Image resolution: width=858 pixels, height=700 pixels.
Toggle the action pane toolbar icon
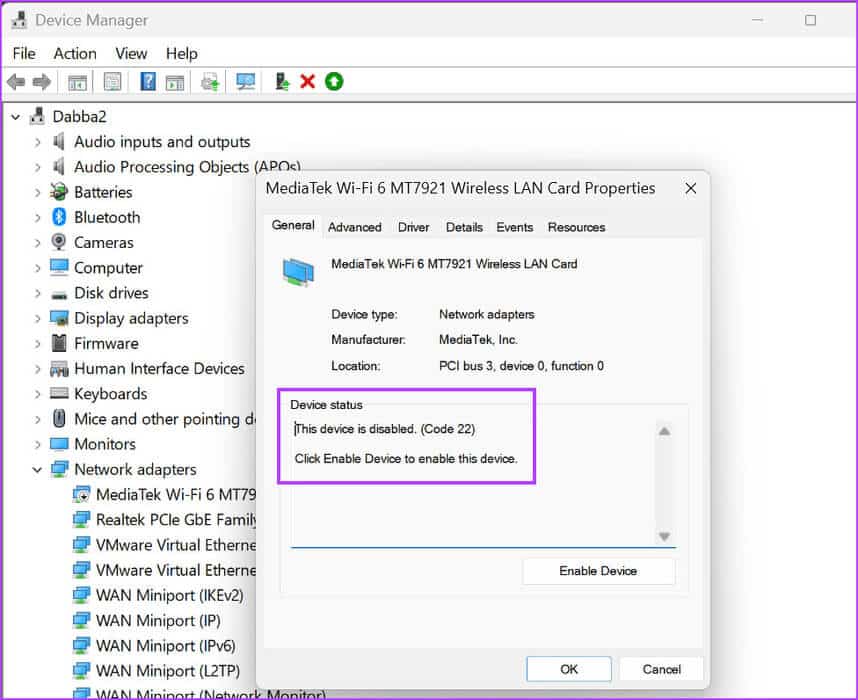(175, 83)
